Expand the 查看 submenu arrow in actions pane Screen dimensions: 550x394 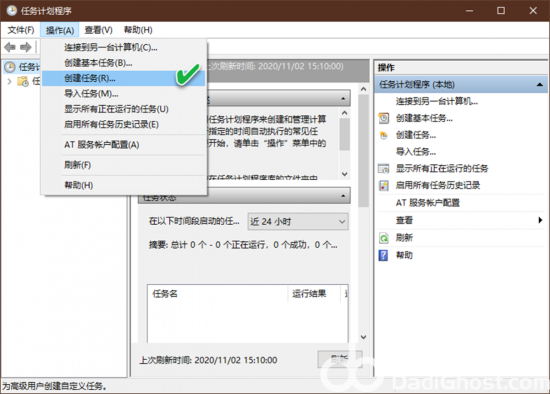540,220
